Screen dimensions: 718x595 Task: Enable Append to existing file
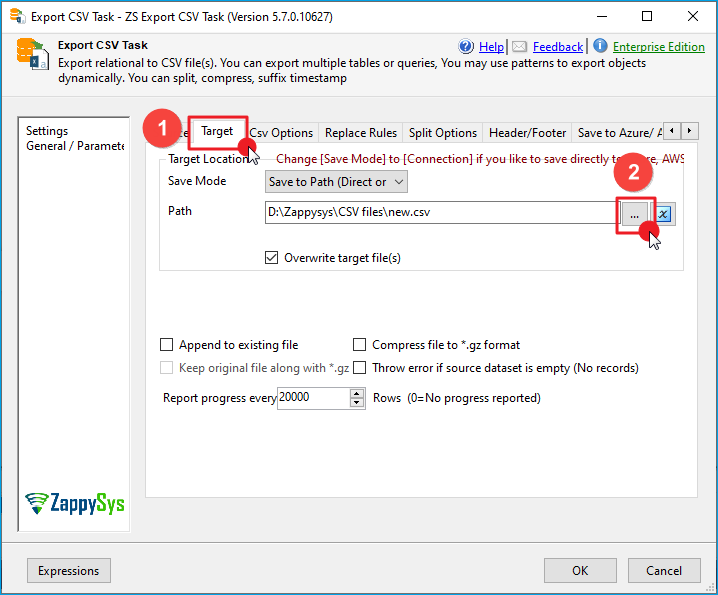[x=167, y=345]
